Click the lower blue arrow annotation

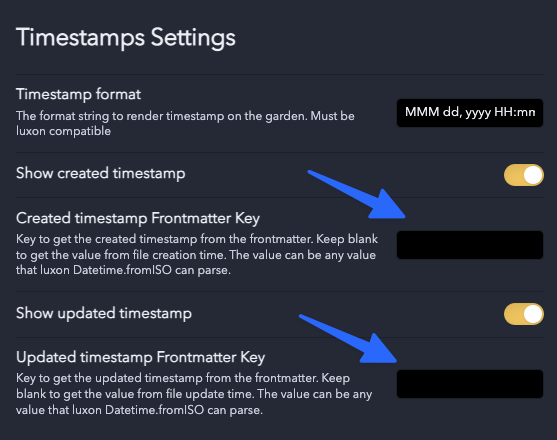point(349,339)
